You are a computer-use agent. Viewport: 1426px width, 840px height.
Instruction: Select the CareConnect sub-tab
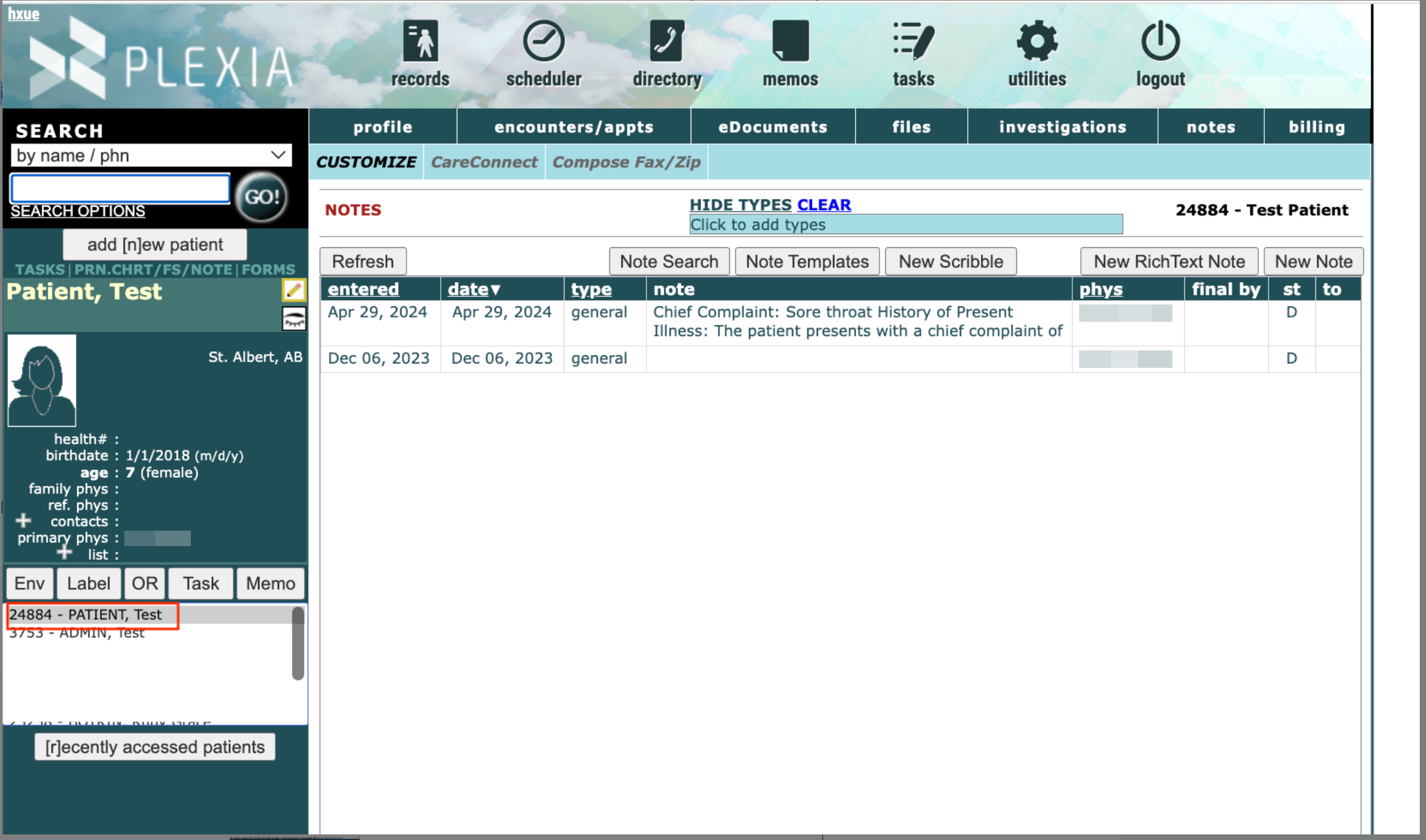tap(484, 162)
